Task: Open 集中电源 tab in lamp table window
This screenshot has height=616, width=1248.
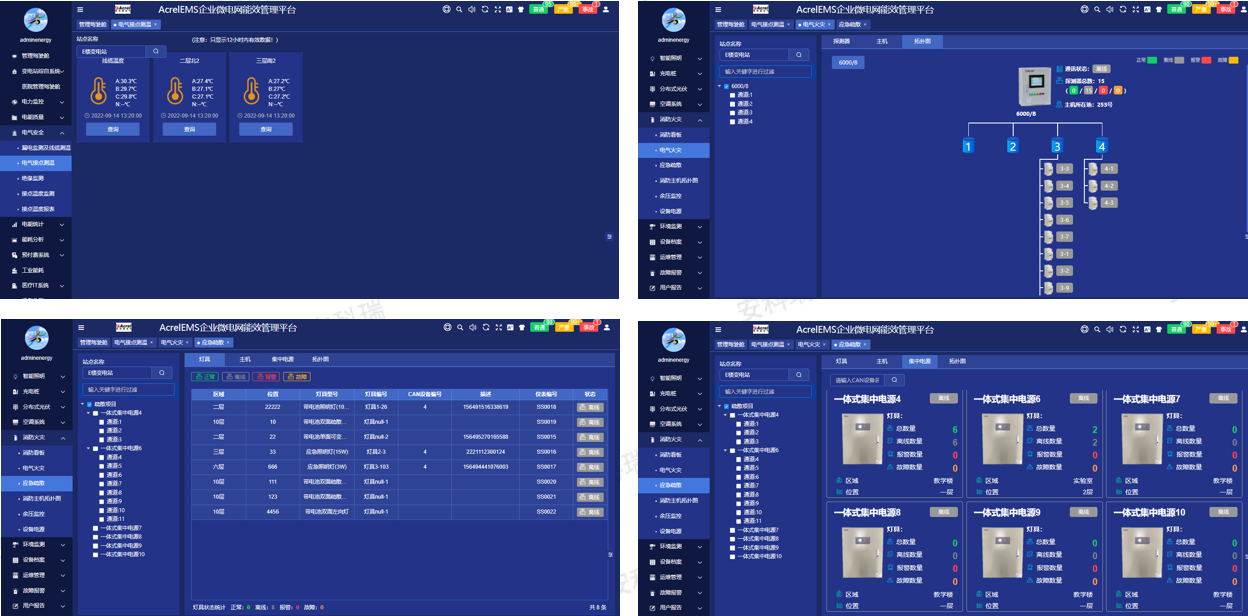Action: pyautogui.click(x=283, y=359)
